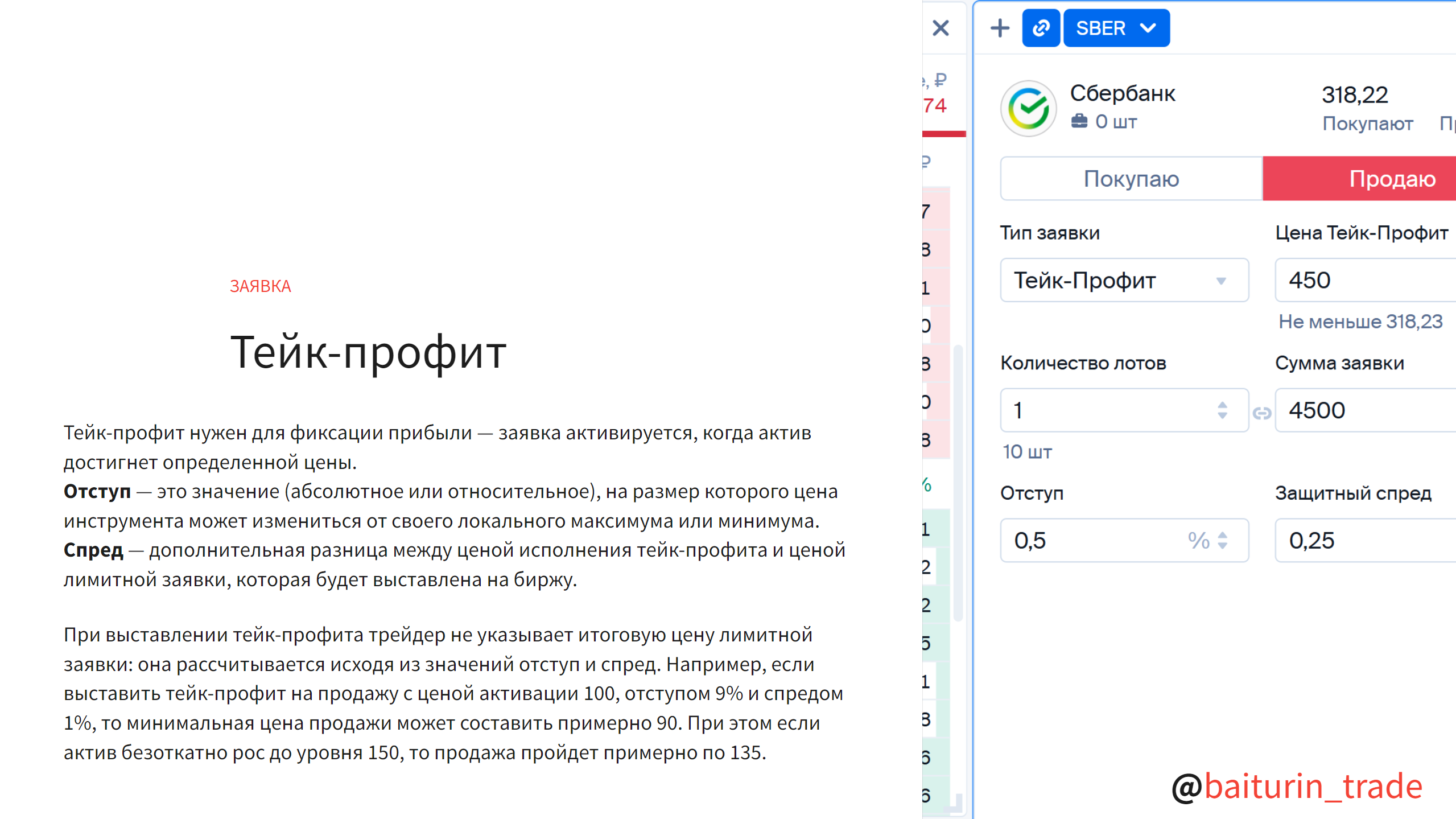Toggle the lots-to-sum link icon
This screenshot has height=819, width=1456.
1262,413
